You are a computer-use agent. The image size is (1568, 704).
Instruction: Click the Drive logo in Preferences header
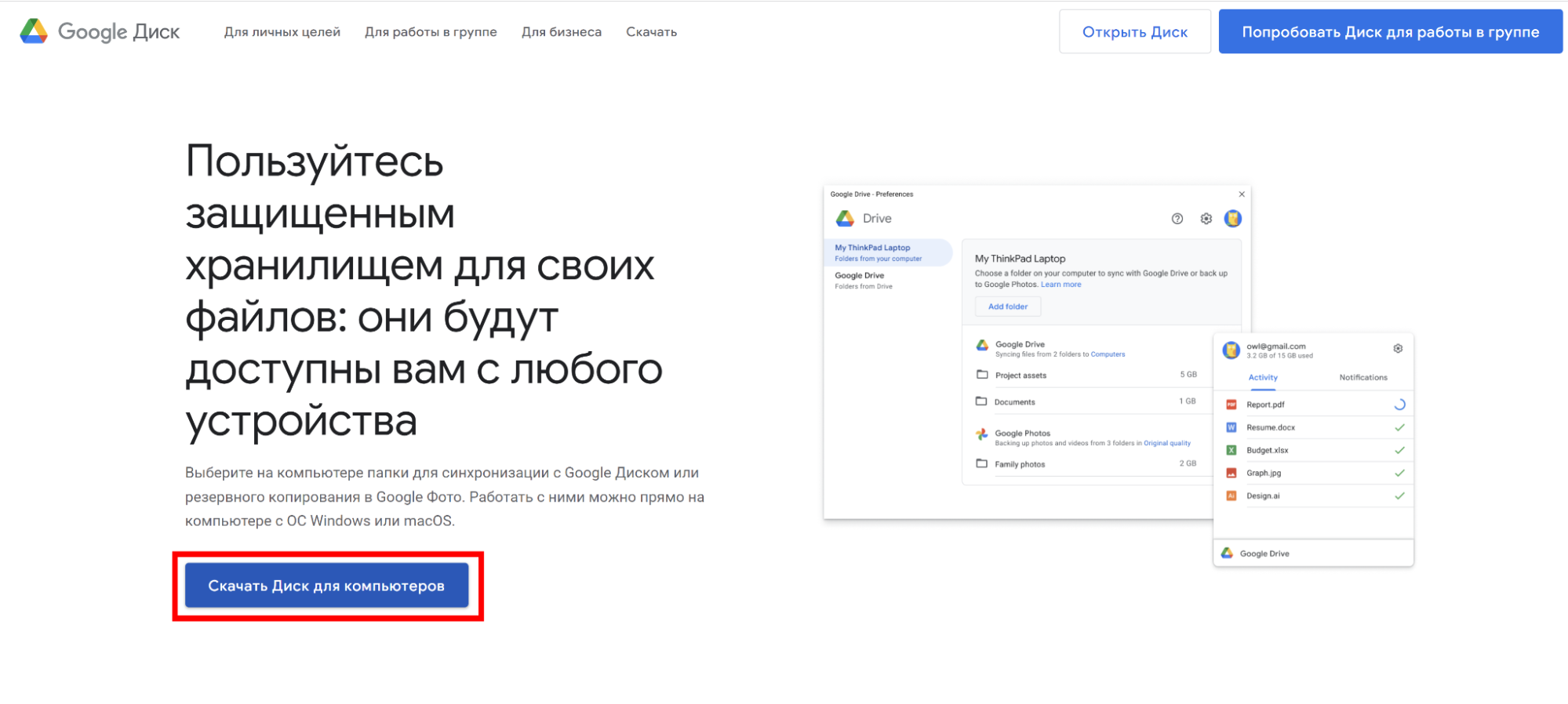coord(845,219)
